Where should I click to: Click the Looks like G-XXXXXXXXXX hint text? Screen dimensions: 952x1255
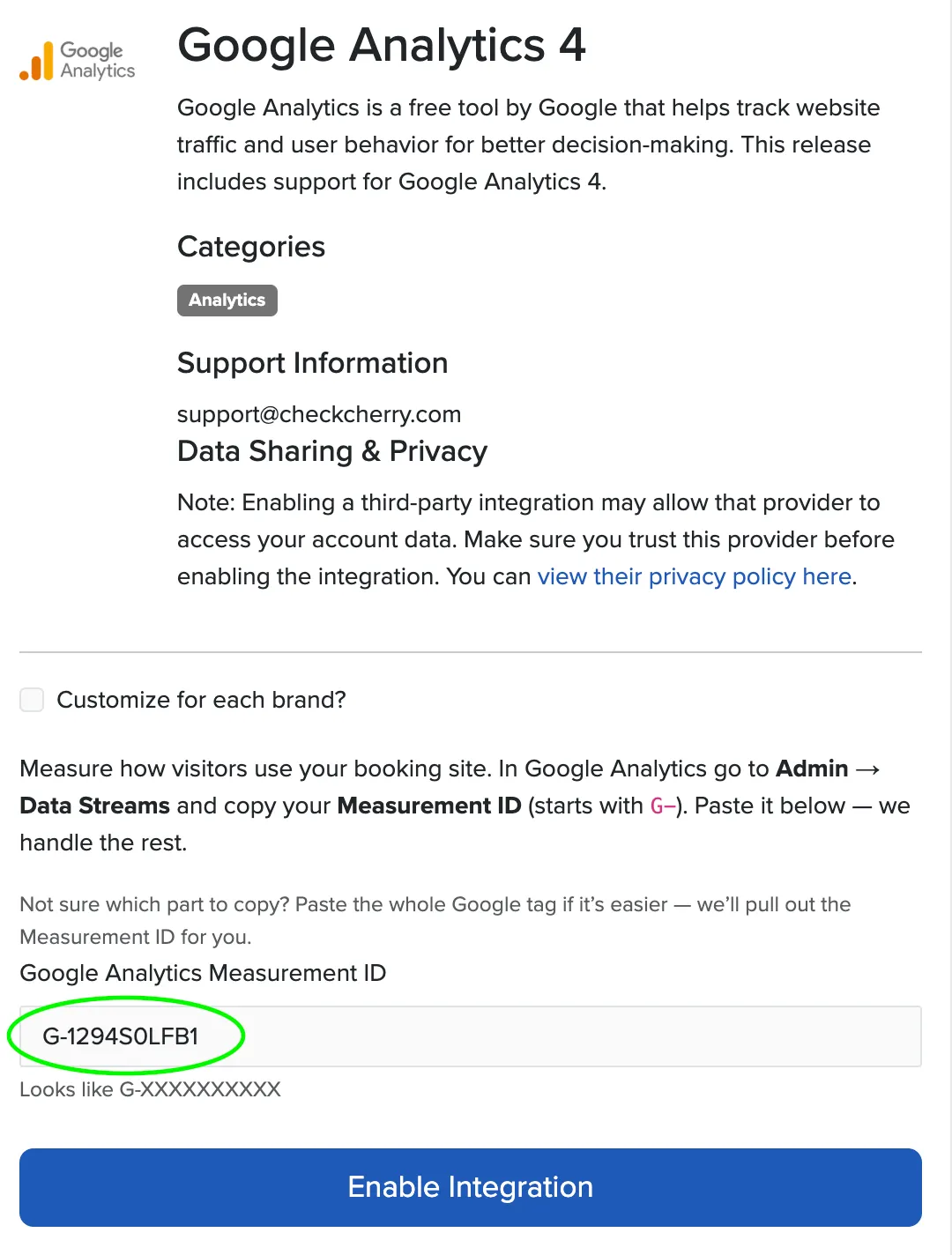click(x=150, y=1089)
